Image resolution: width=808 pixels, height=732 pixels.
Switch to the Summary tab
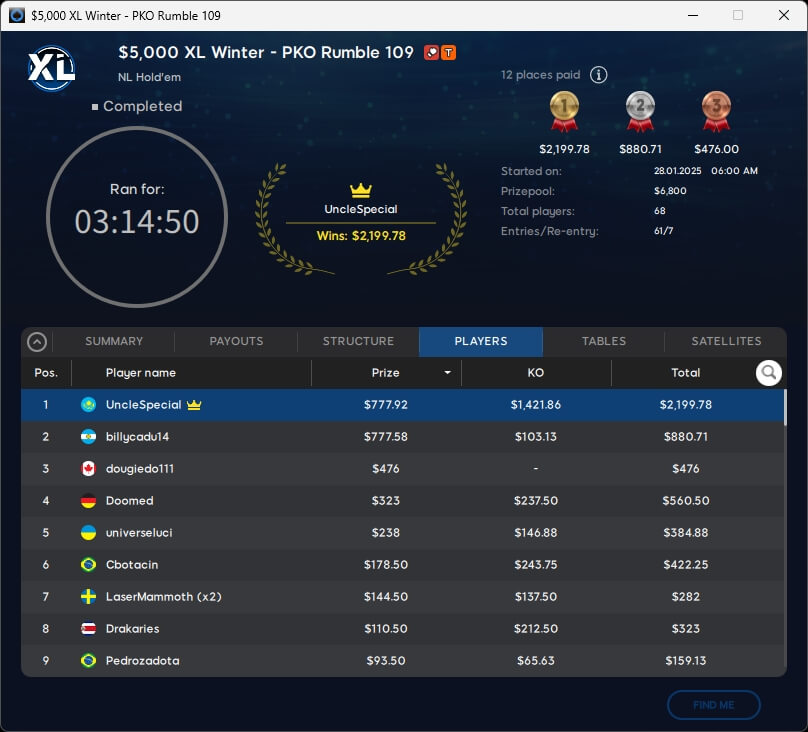(x=114, y=341)
